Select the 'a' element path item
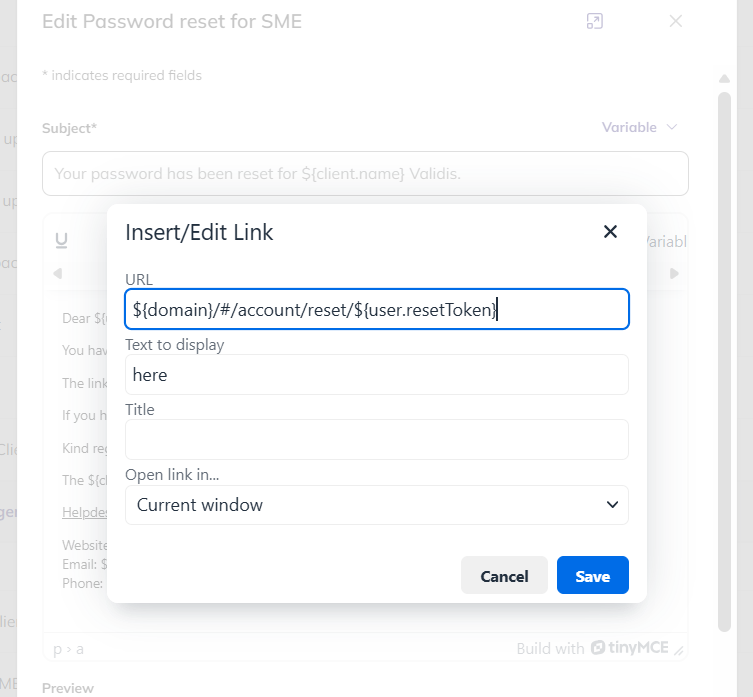Screen dimensions: 753x697 point(80,649)
